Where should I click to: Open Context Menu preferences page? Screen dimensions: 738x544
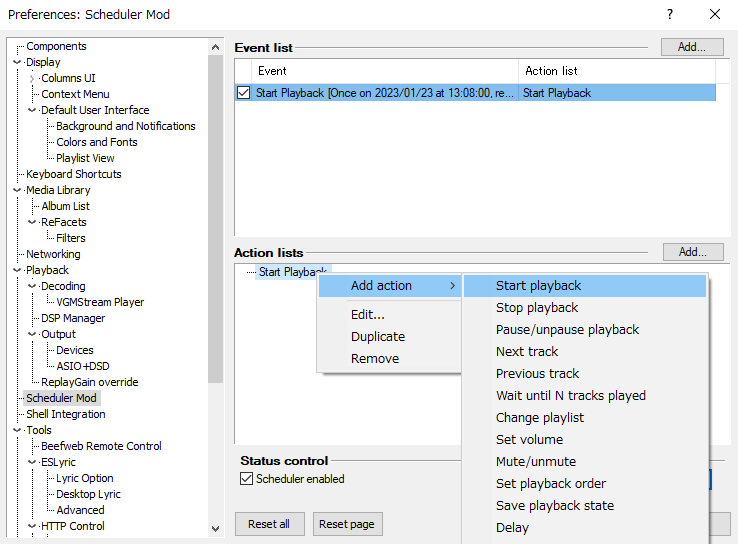(75, 94)
